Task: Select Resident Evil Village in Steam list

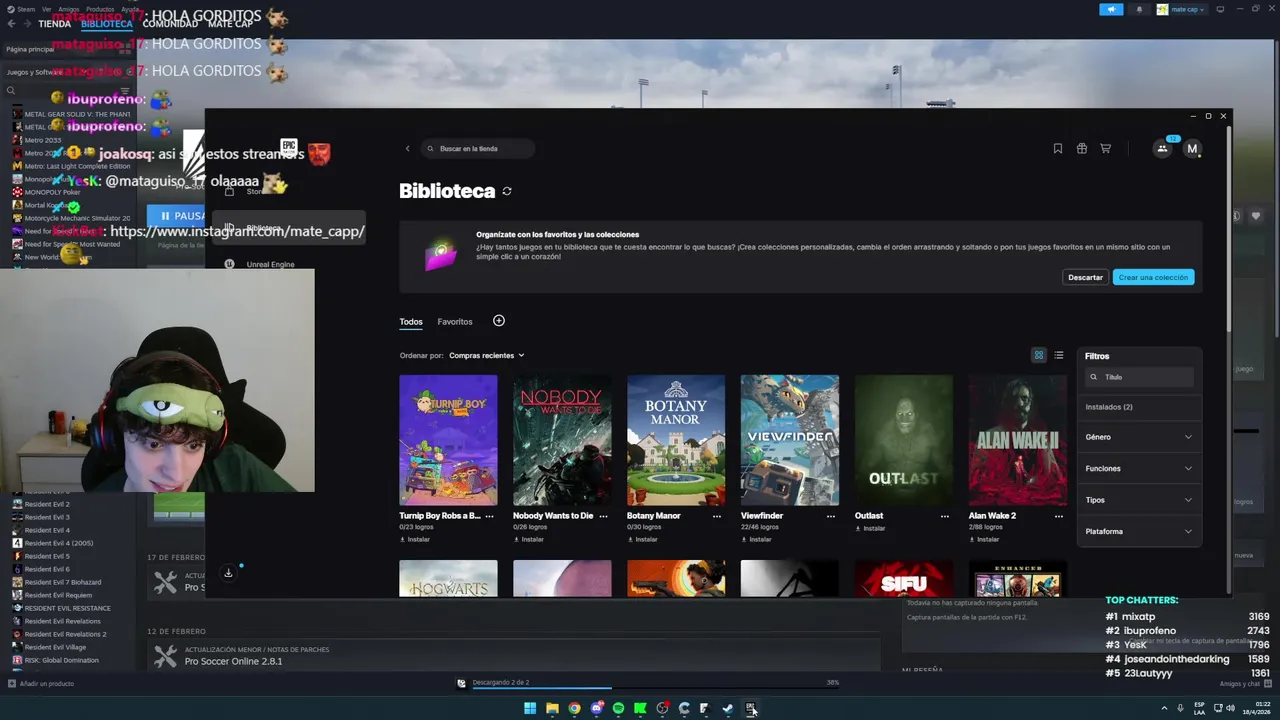Action: click(55, 647)
